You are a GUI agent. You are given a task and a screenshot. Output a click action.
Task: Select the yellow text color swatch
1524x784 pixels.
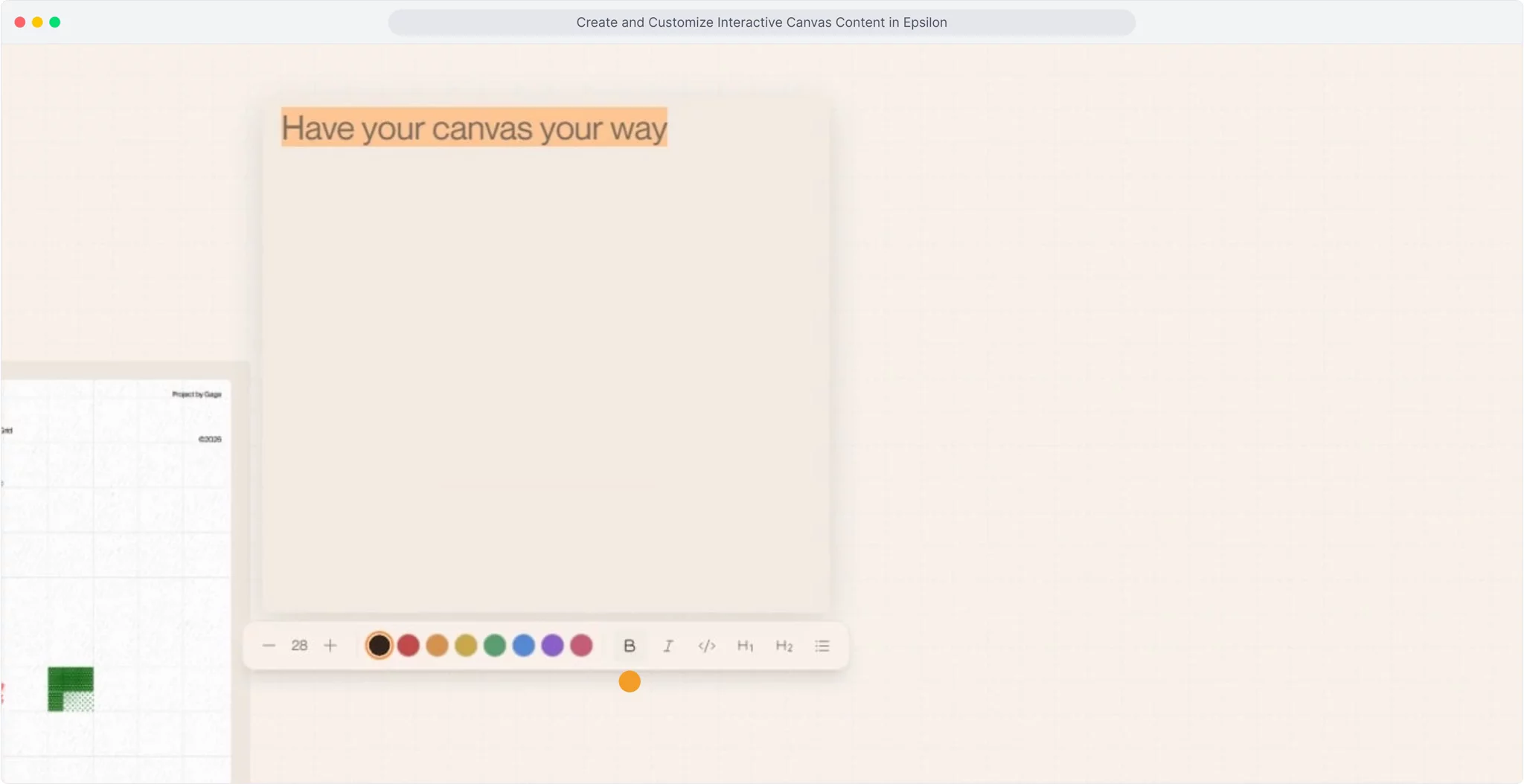tap(466, 646)
